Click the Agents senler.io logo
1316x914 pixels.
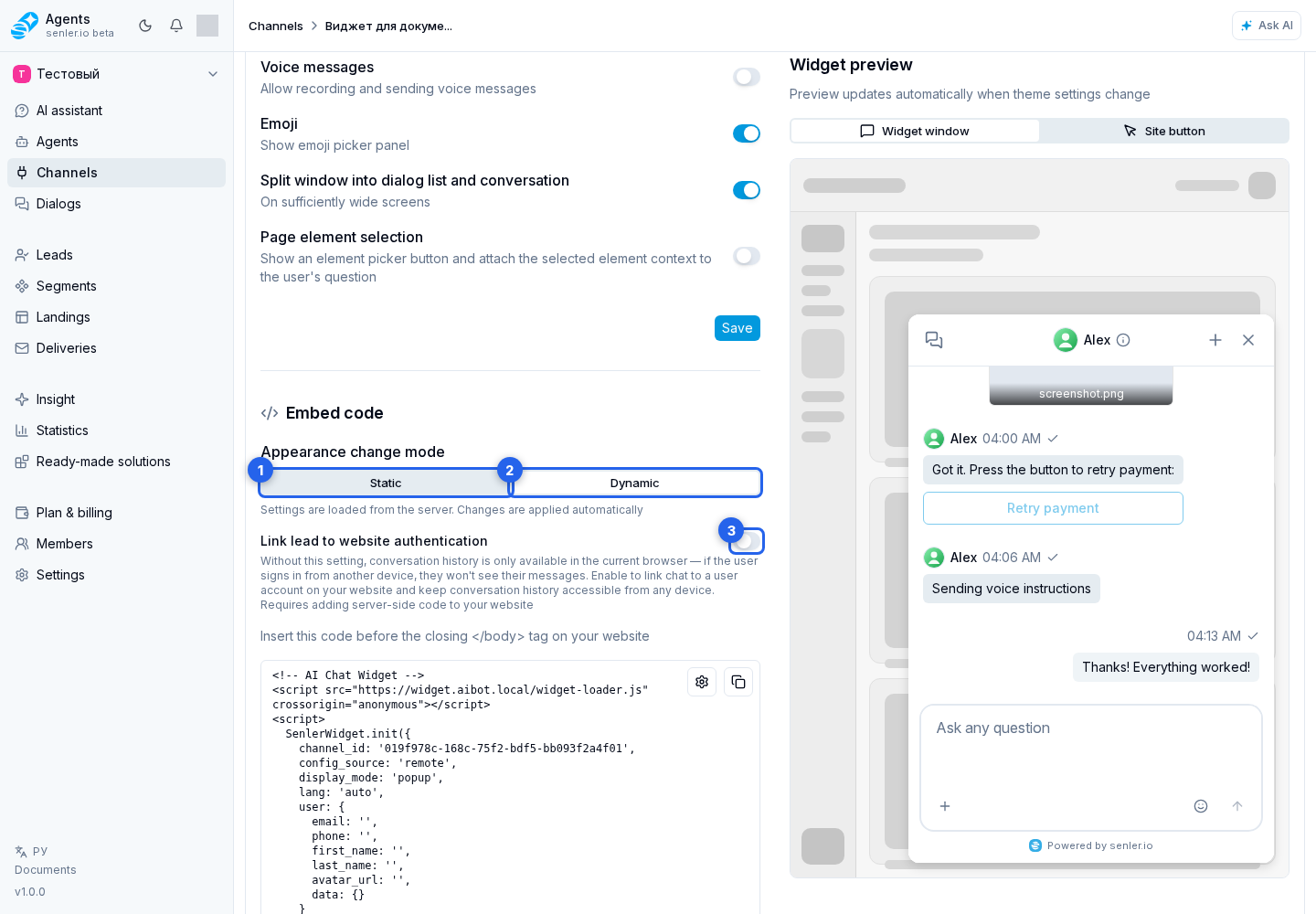coord(62,26)
